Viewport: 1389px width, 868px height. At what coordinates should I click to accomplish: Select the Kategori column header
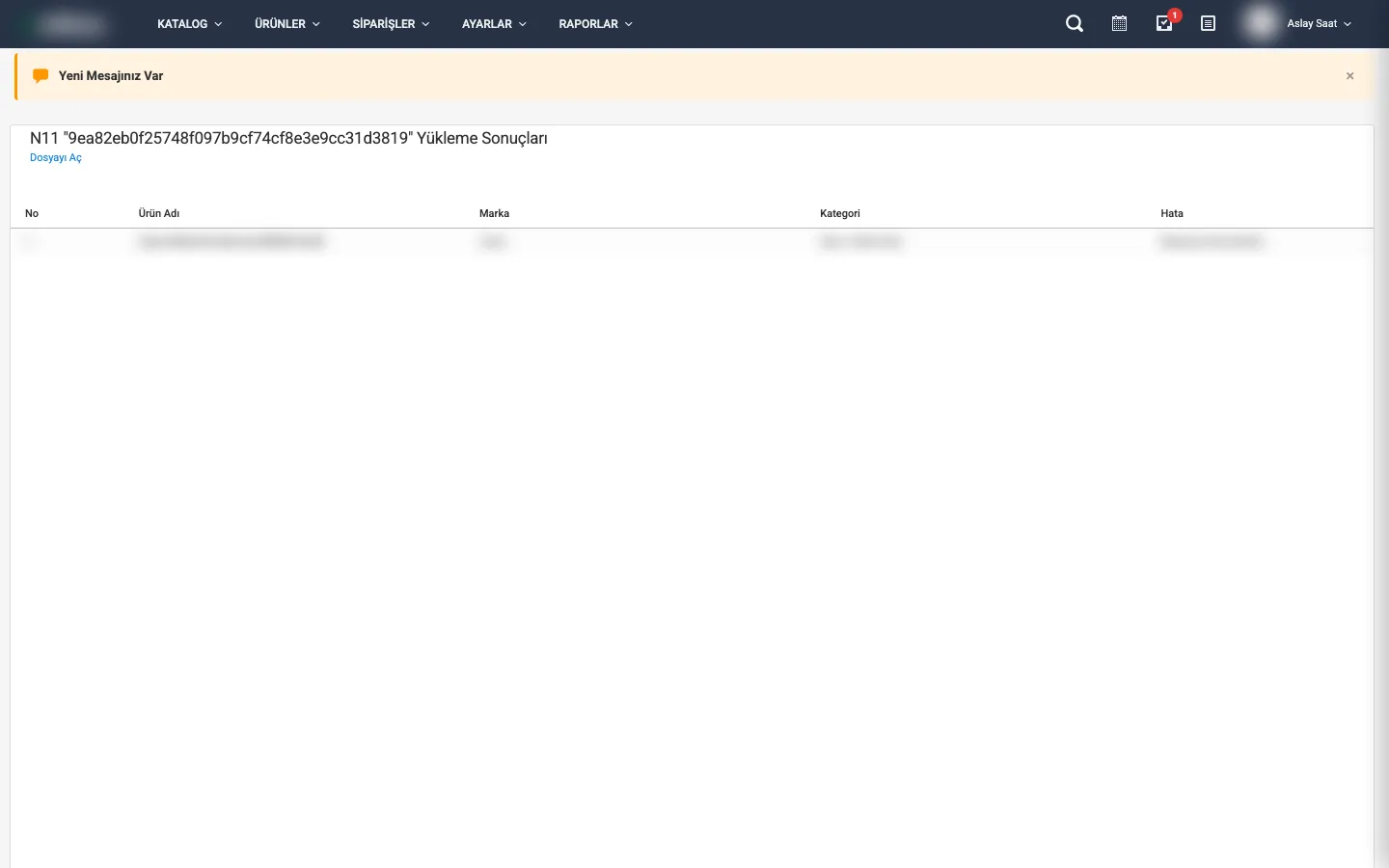click(839, 214)
